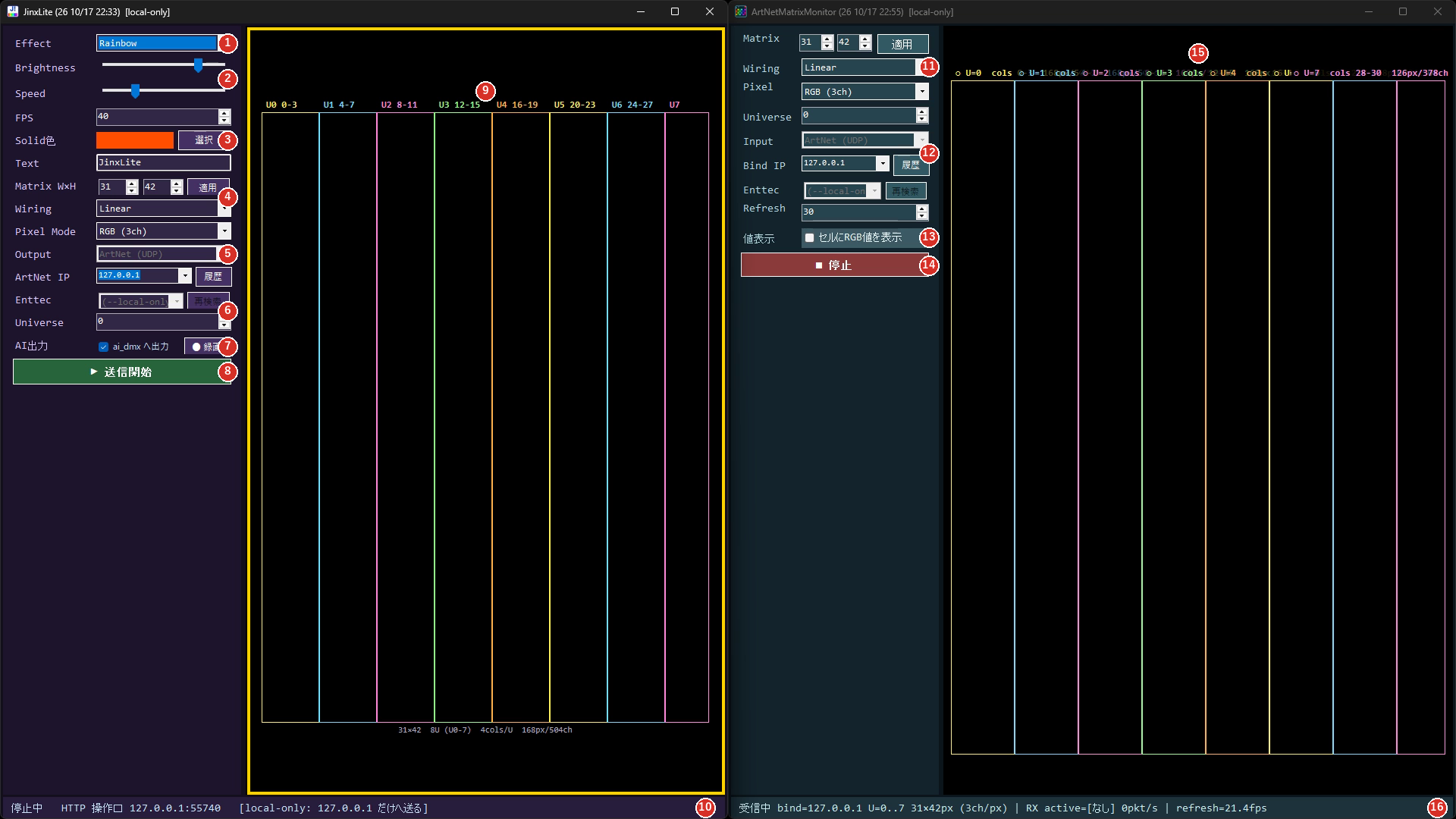Expand the Bind IP combo box in monitor
This screenshot has width=1456, height=819.
click(x=882, y=164)
